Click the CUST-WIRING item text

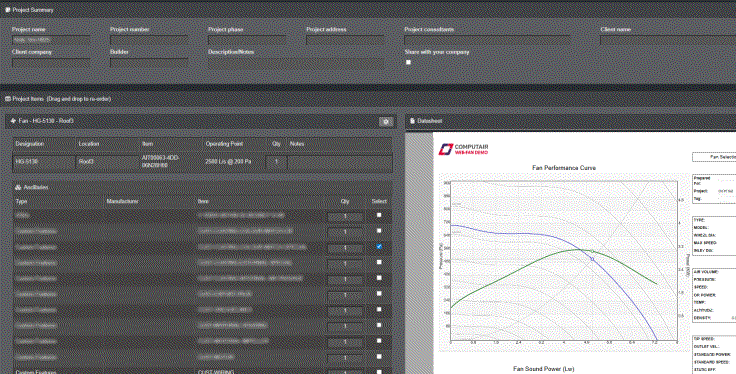coord(216,372)
